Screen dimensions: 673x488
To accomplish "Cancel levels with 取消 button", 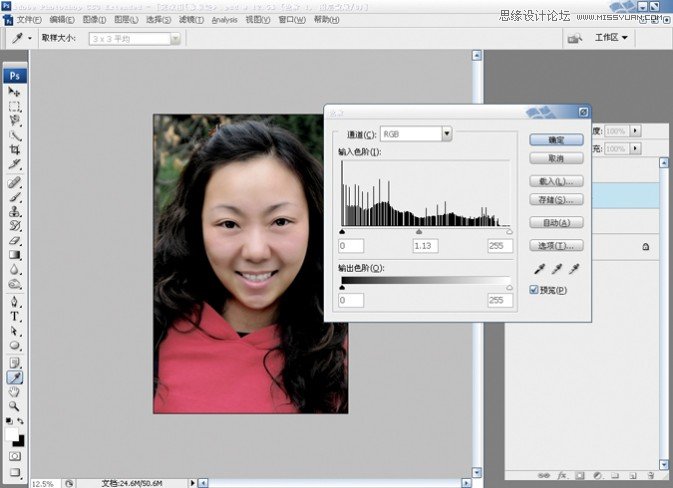I will [x=556, y=158].
